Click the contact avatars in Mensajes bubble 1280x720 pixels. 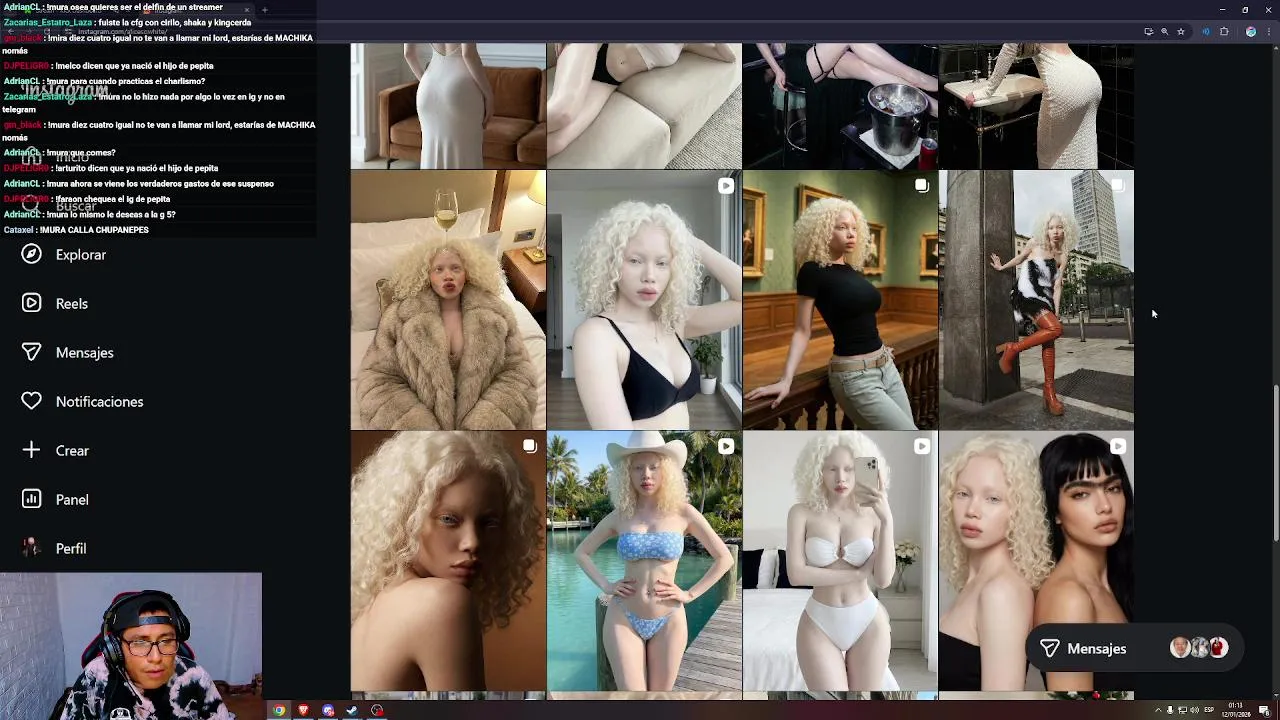(1199, 648)
